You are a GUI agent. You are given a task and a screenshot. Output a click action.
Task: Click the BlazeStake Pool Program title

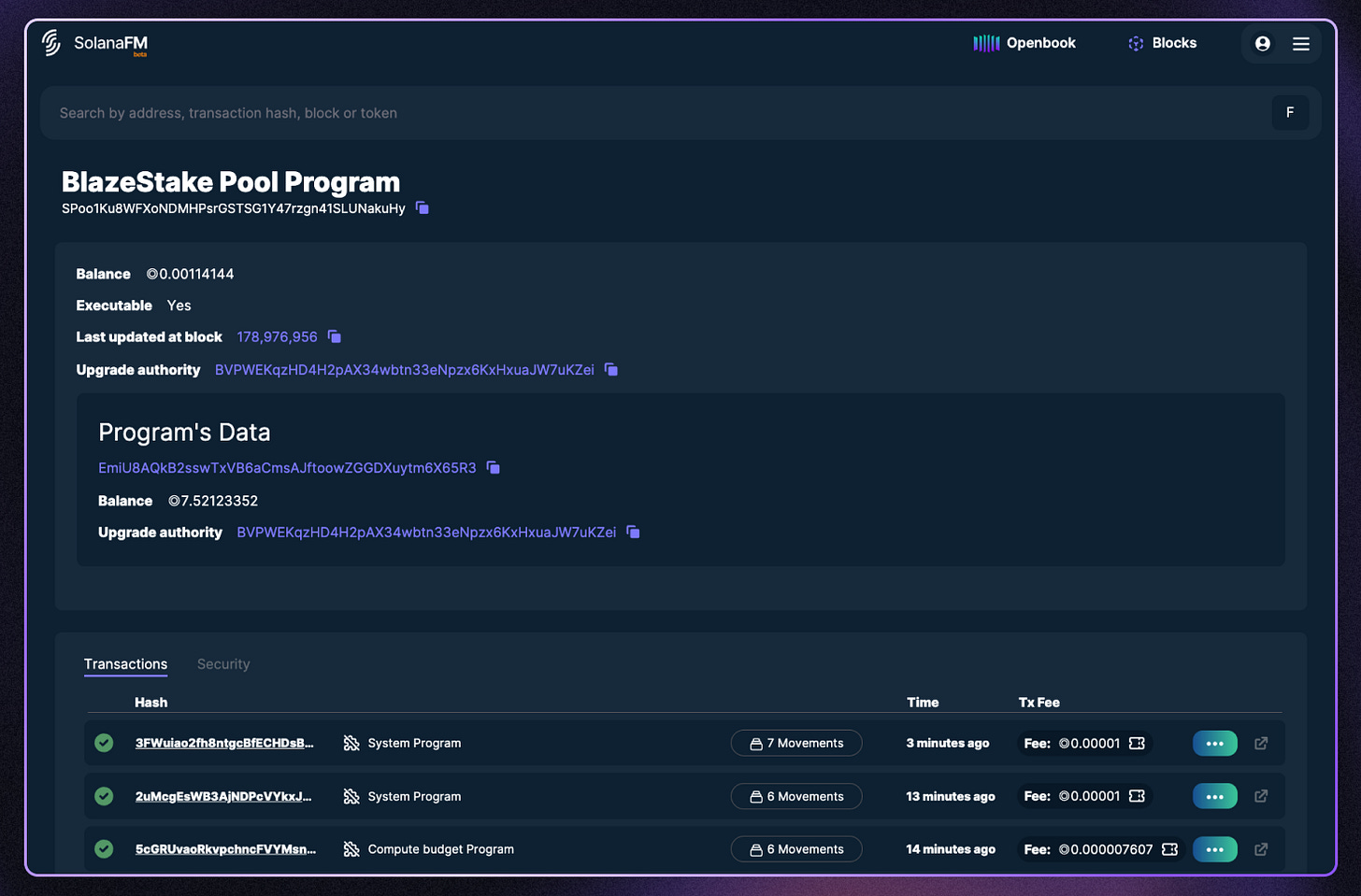pyautogui.click(x=231, y=181)
